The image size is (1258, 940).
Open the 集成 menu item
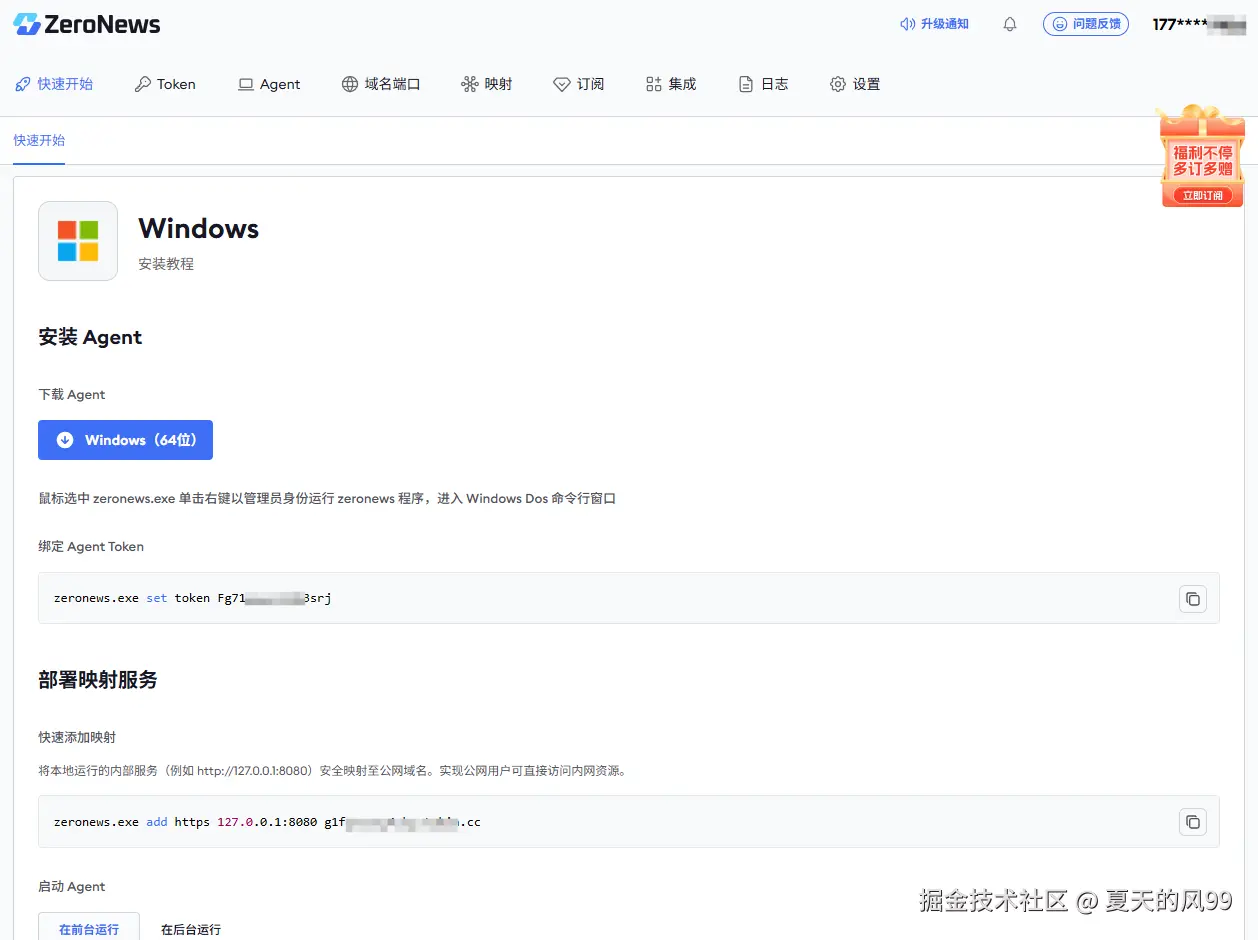(x=671, y=84)
